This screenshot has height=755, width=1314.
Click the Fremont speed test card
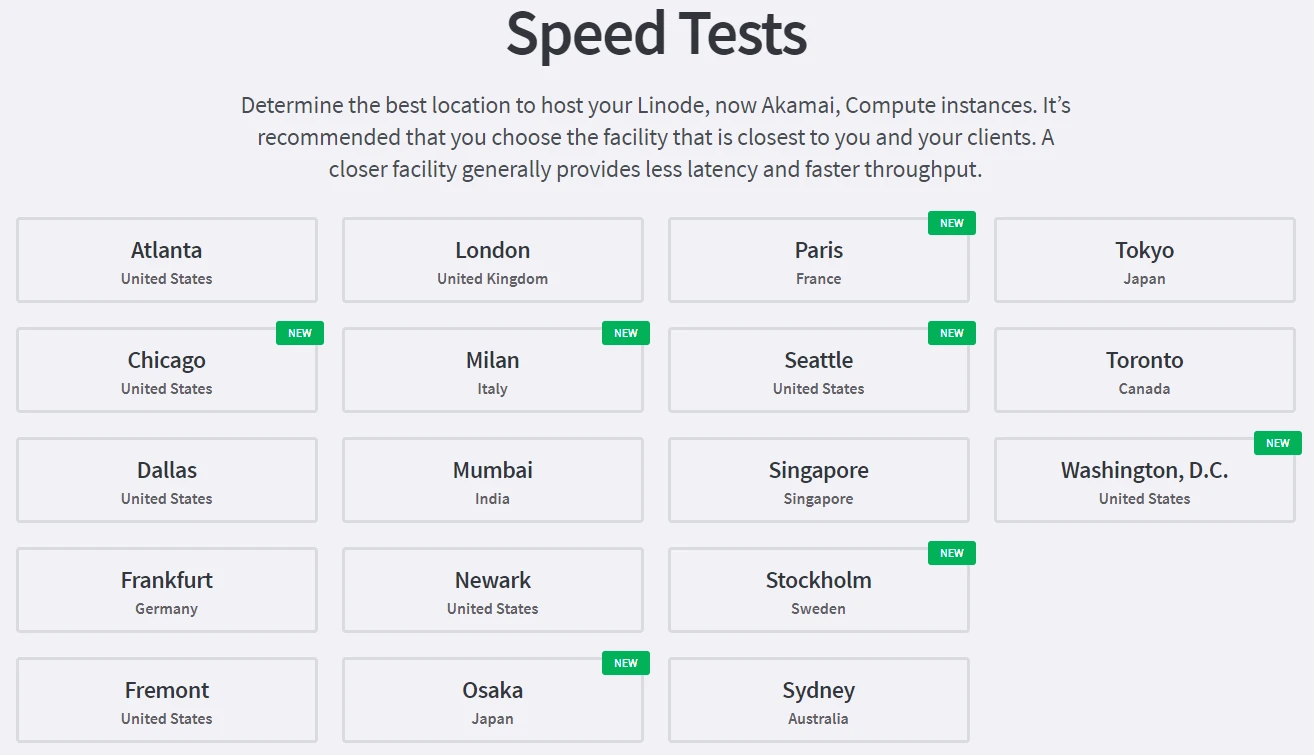click(x=167, y=701)
